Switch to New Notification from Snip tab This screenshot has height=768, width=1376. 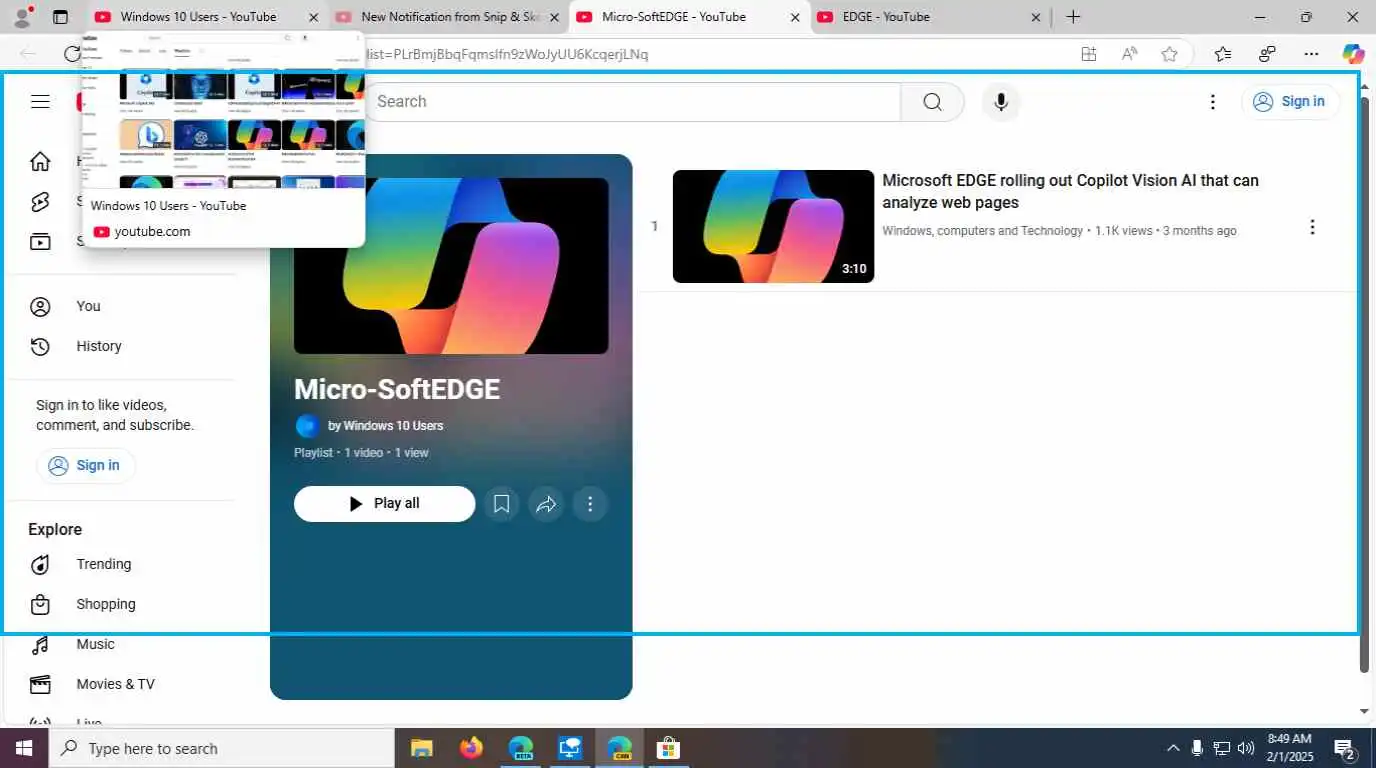click(450, 17)
